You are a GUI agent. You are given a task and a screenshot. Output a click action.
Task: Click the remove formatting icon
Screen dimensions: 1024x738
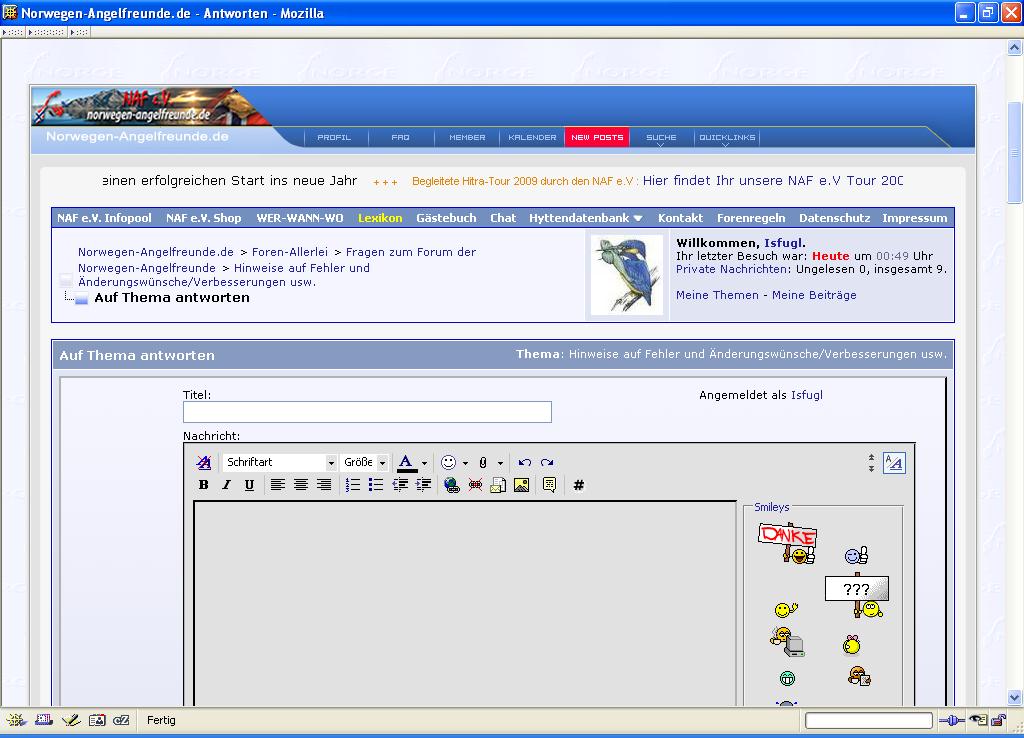(x=204, y=462)
